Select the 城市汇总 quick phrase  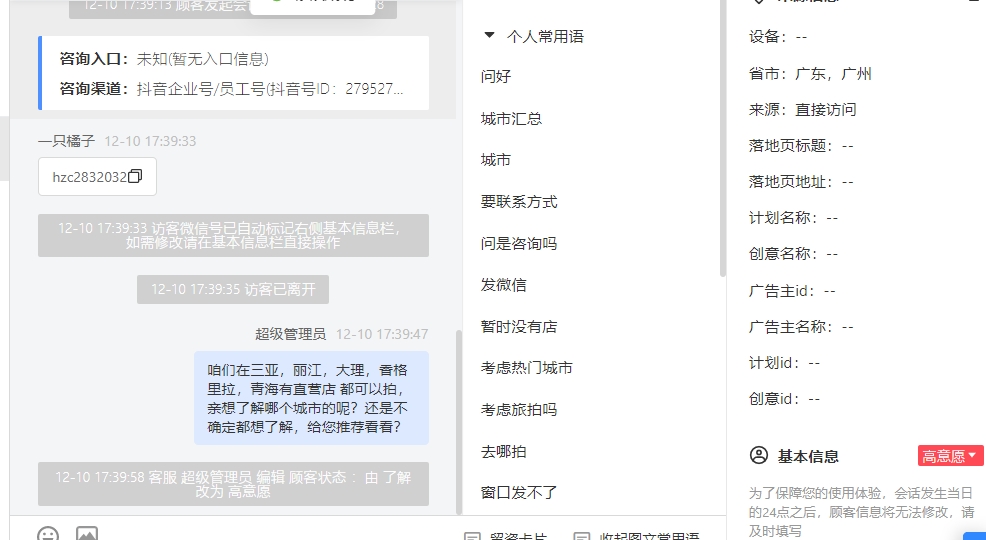(511, 119)
